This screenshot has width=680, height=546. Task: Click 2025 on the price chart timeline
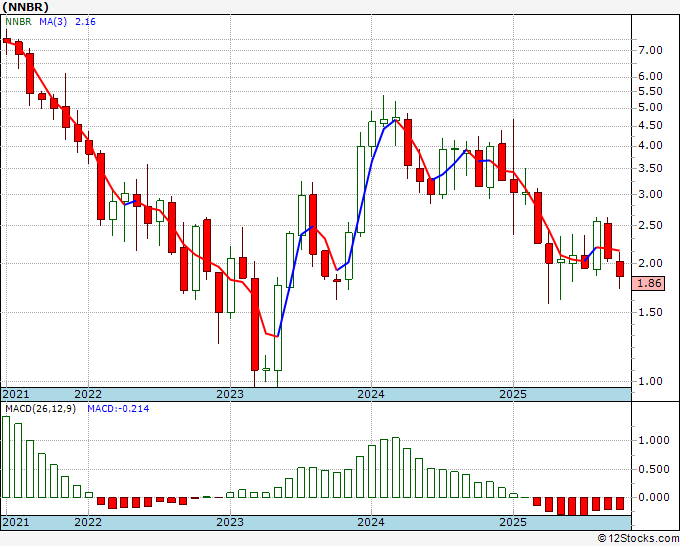[x=513, y=394]
